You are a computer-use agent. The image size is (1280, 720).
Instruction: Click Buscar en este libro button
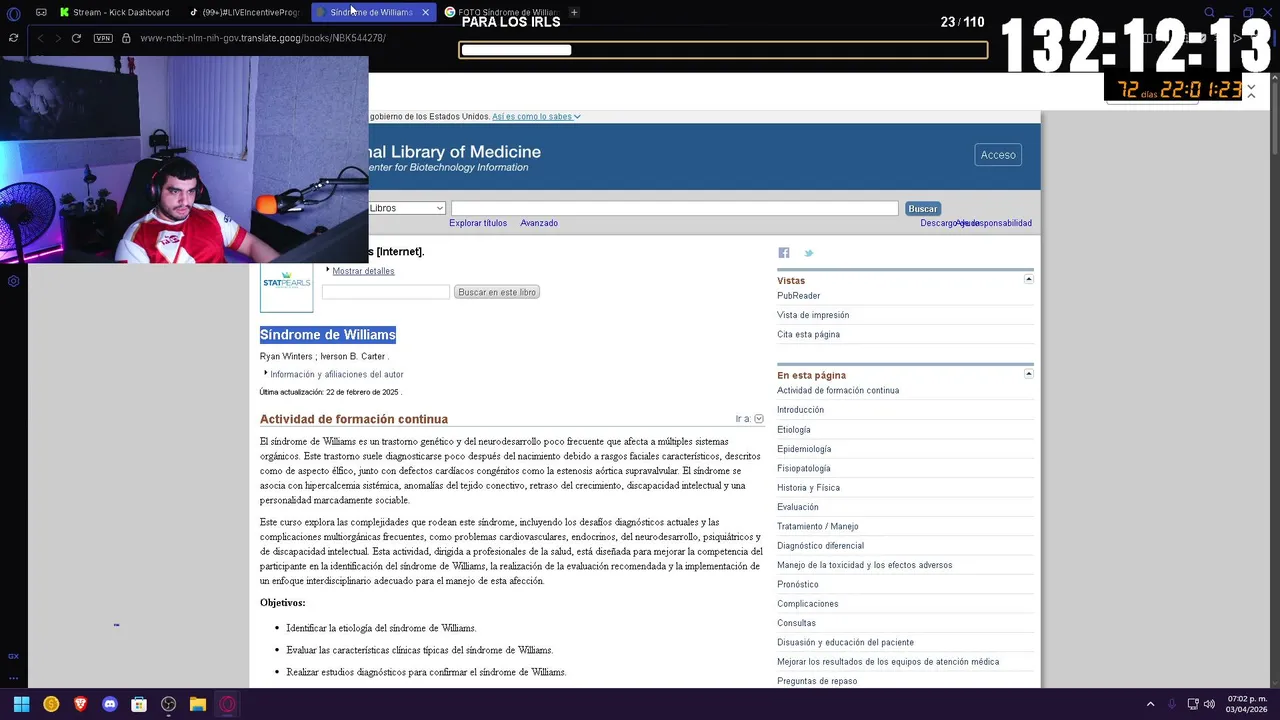click(x=497, y=292)
